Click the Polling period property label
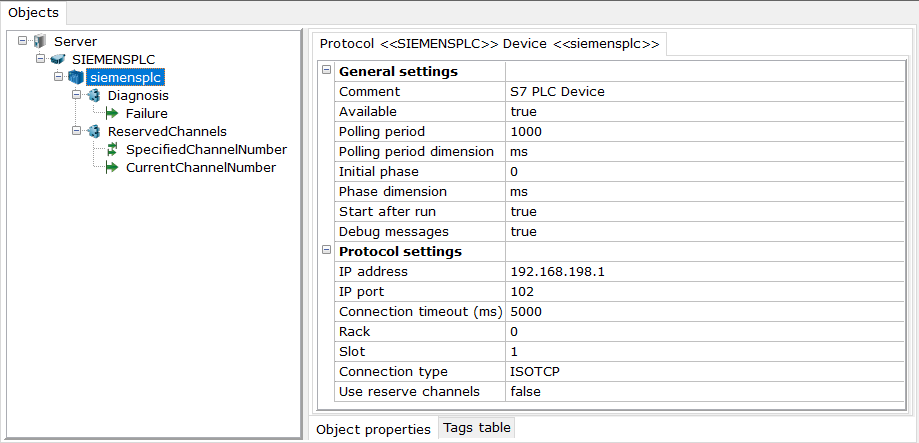919x443 pixels. 382,131
